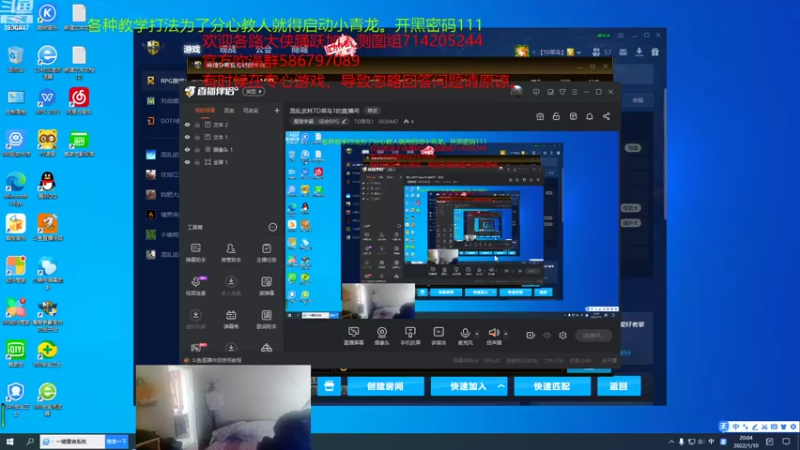Toggle the preview eye icon beside settings gear
The height and width of the screenshot is (450, 800).
click(547, 335)
